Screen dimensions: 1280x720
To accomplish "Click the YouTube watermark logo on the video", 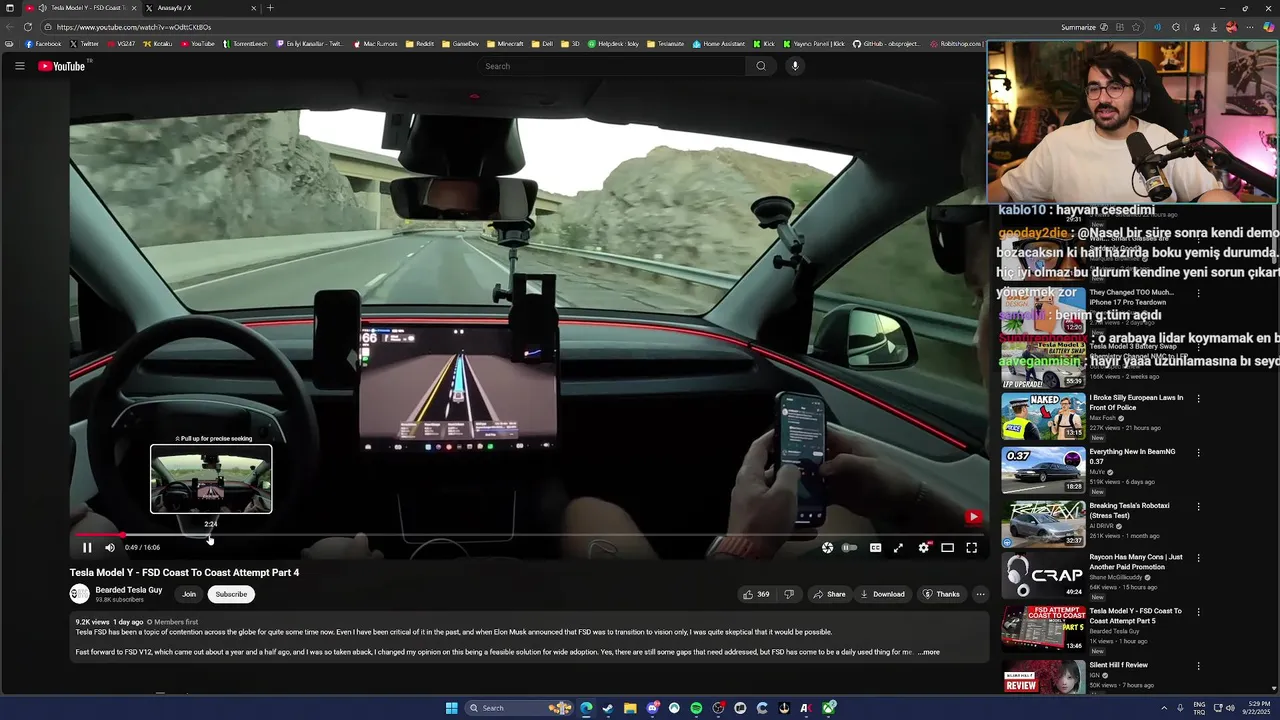I will pos(973,517).
